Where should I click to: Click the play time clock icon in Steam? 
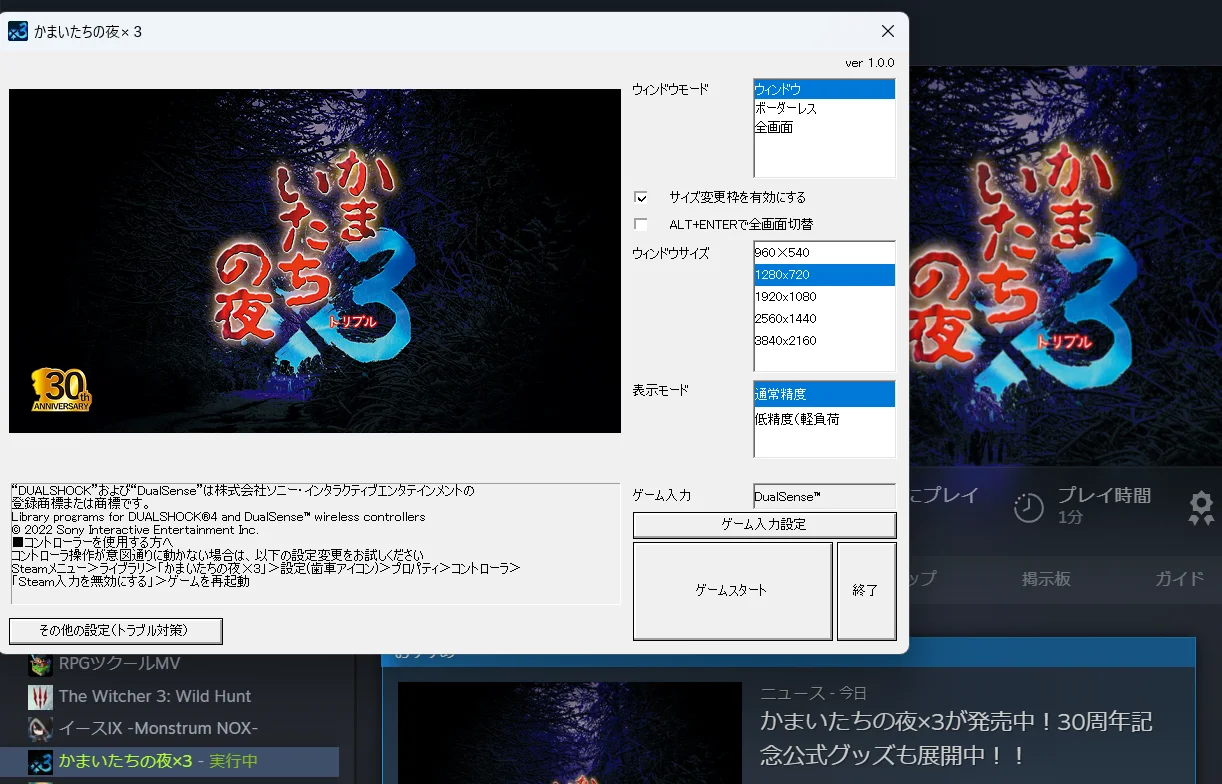tap(1028, 507)
